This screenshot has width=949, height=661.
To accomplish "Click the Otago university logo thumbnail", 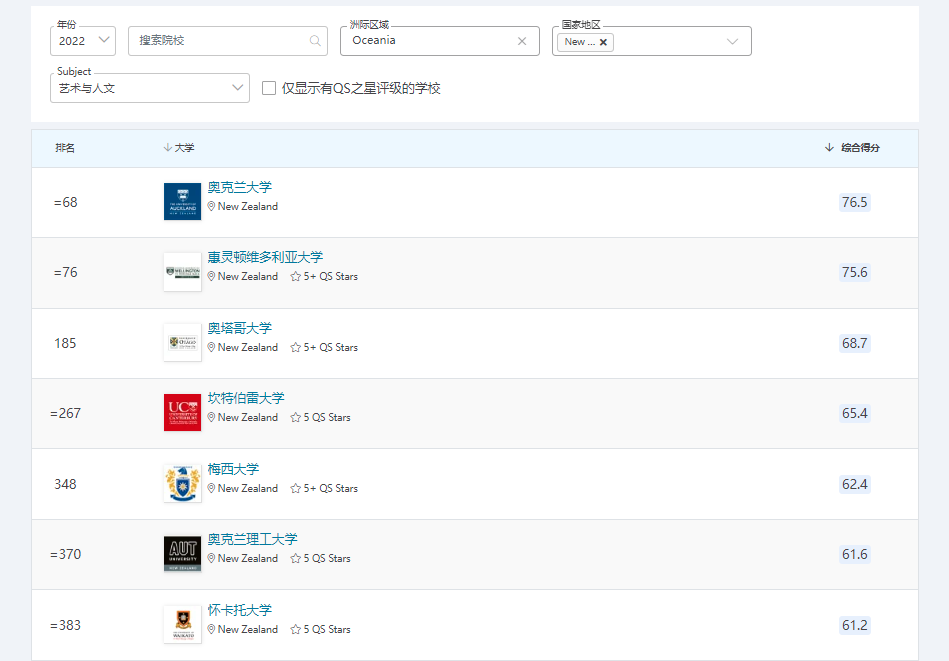I will [x=182, y=343].
